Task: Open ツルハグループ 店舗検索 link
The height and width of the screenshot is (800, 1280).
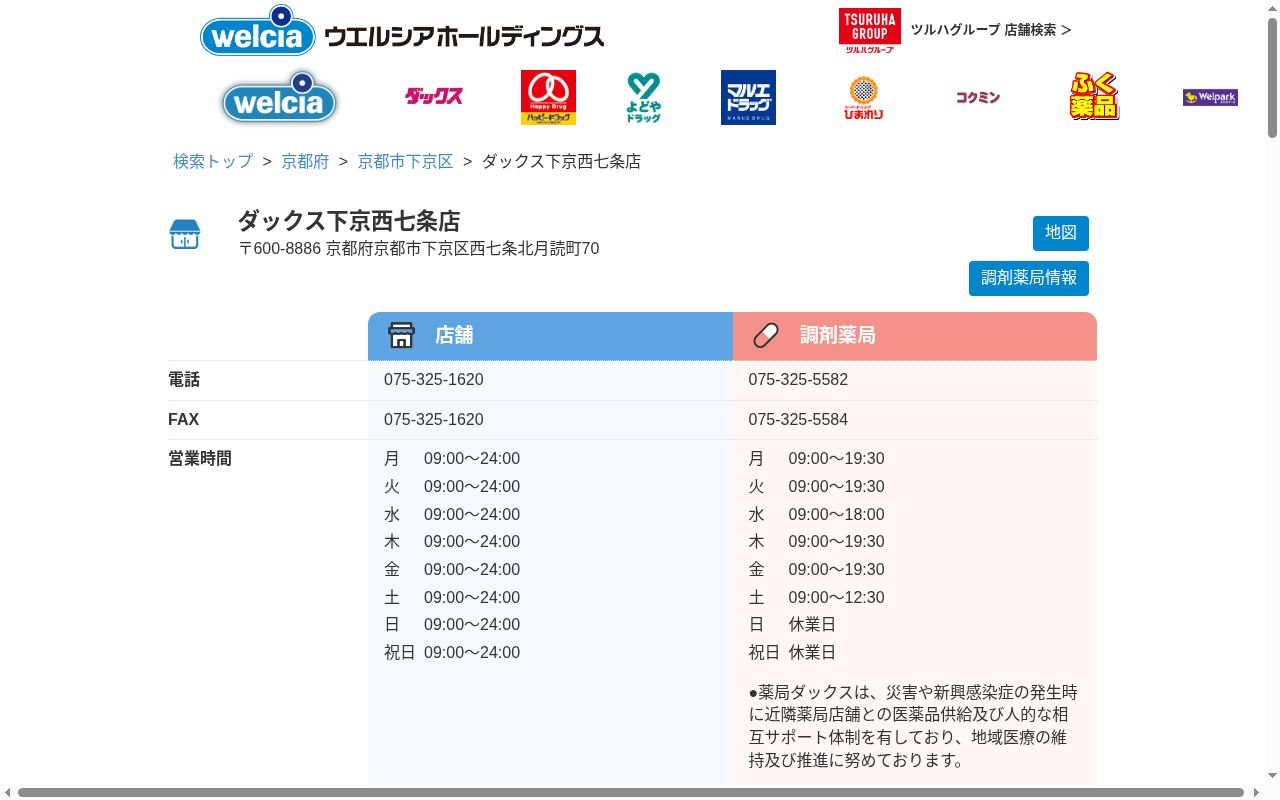Action: pyautogui.click(x=990, y=30)
